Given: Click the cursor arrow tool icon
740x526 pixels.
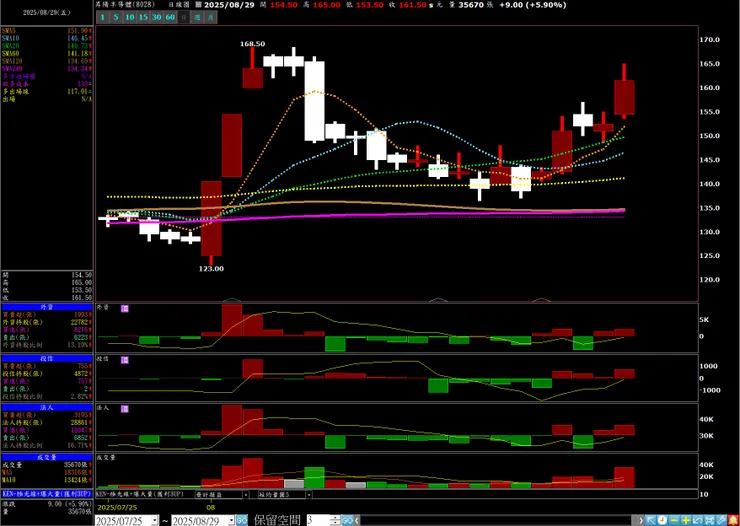Looking at the screenshot, I should coord(650,520).
